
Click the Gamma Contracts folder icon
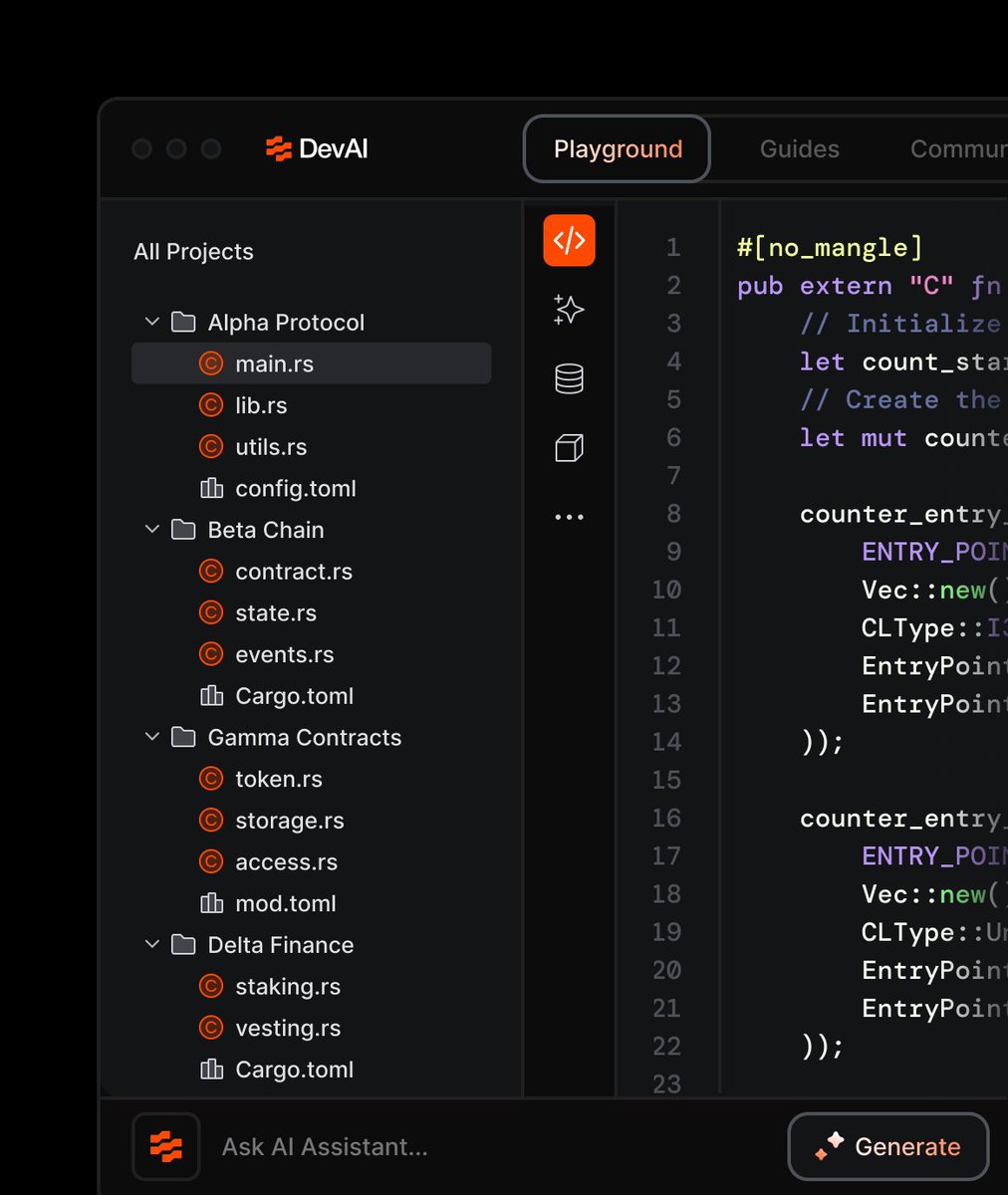point(183,737)
